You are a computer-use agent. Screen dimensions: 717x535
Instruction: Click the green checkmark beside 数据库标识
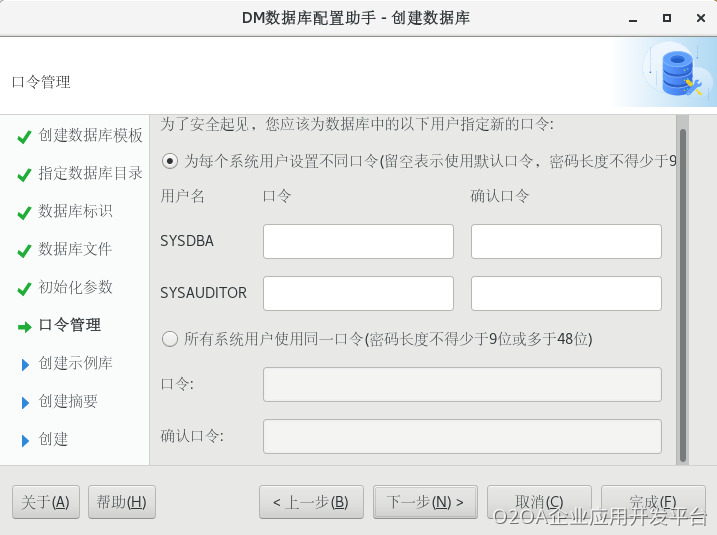click(24, 213)
